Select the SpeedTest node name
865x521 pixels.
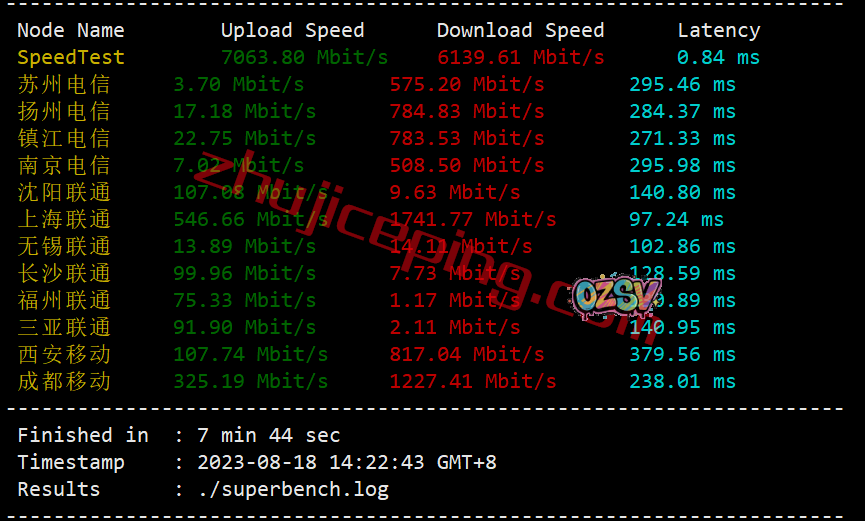71,57
